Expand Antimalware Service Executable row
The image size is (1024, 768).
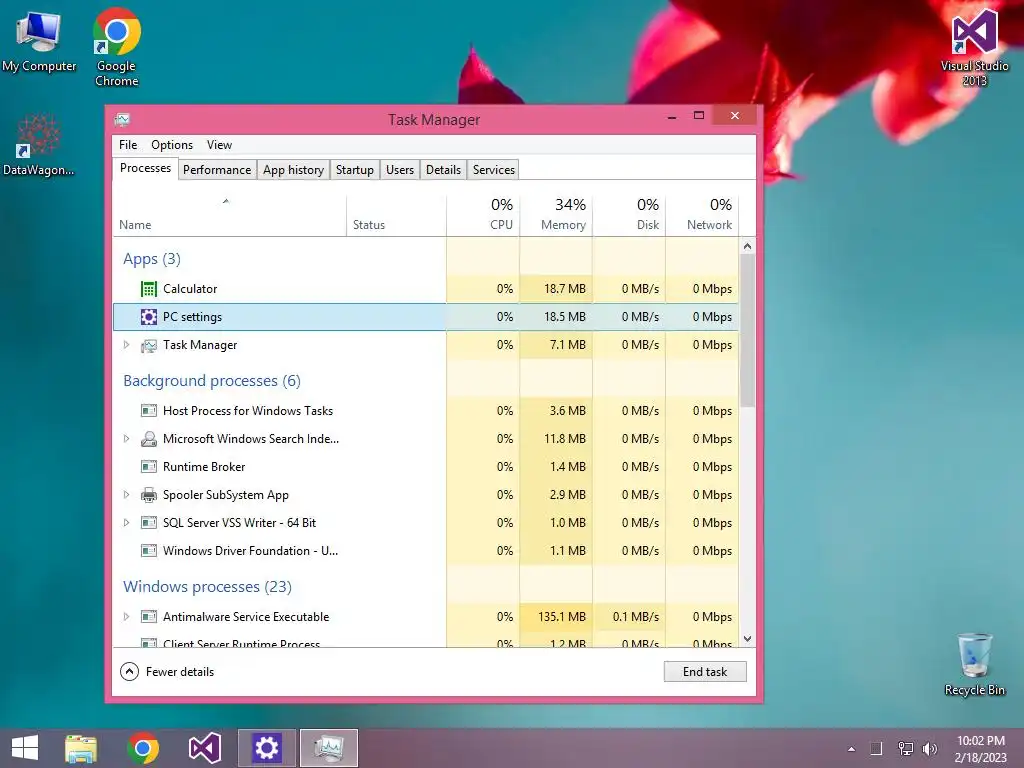pyautogui.click(x=127, y=616)
